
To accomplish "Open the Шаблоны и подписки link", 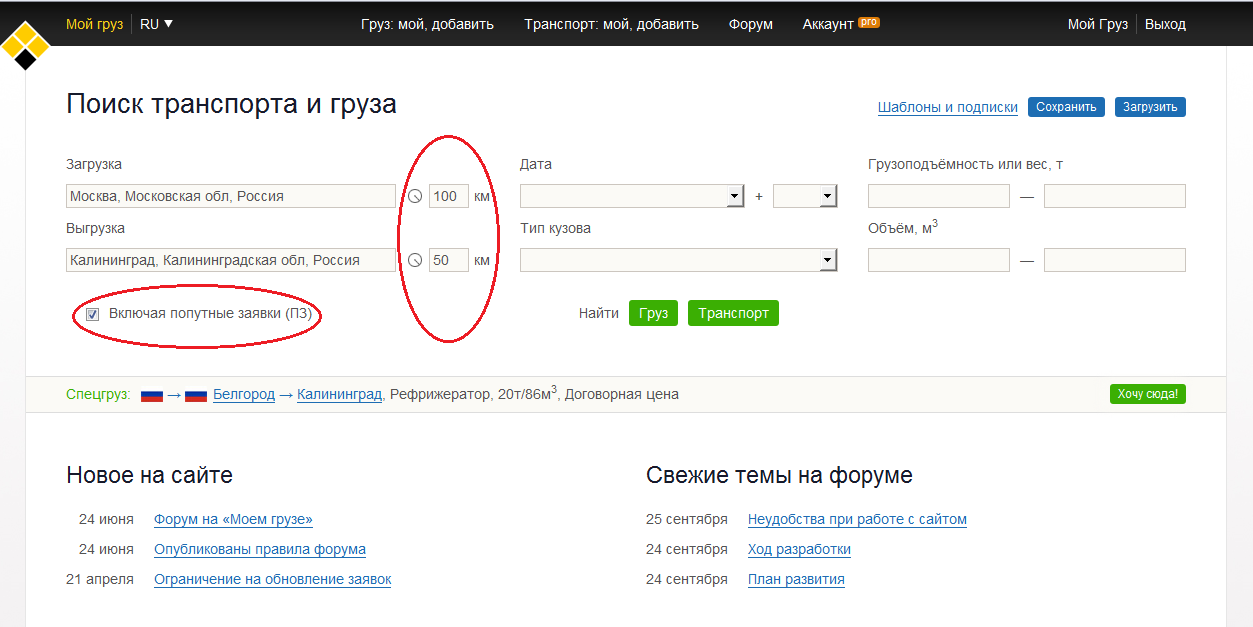I will coord(947,107).
